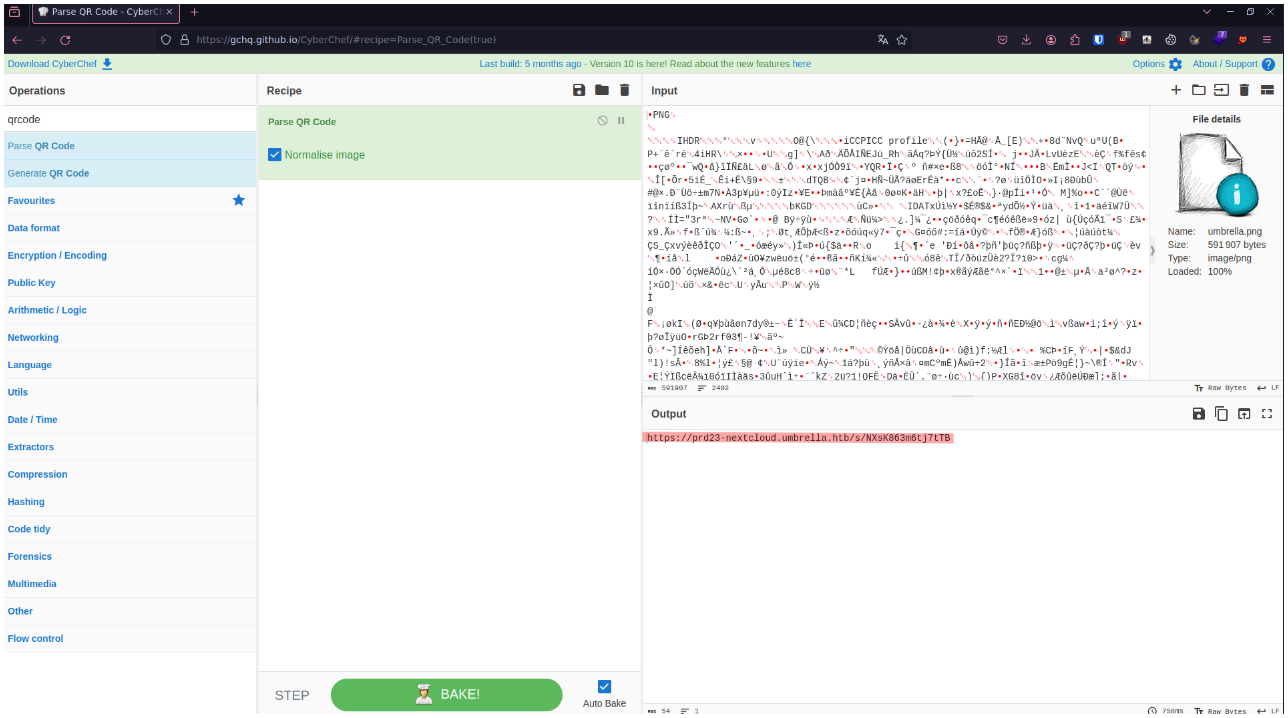Toggle the Auto Bake checkbox
Image resolution: width=1288 pixels, height=718 pixels.
[604, 686]
